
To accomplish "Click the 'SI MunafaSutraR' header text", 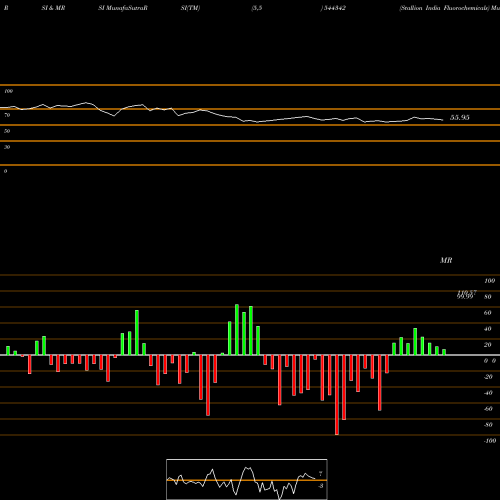I will (123, 8).
